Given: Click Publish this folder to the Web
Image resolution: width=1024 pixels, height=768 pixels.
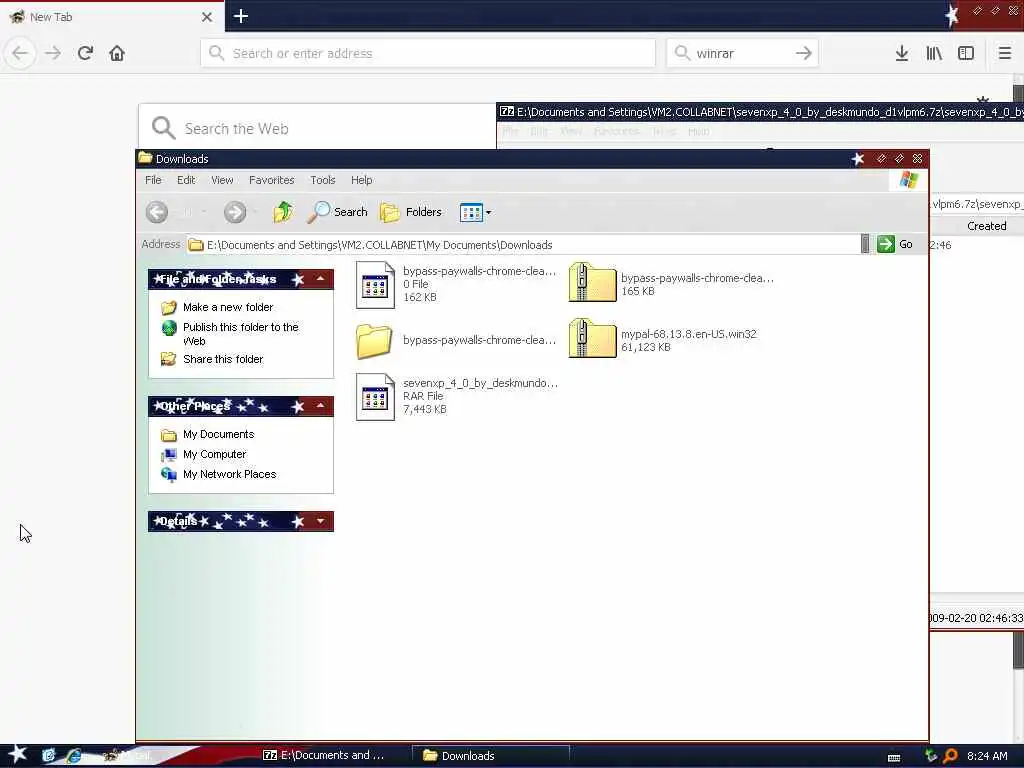Looking at the screenshot, I should click(x=240, y=334).
